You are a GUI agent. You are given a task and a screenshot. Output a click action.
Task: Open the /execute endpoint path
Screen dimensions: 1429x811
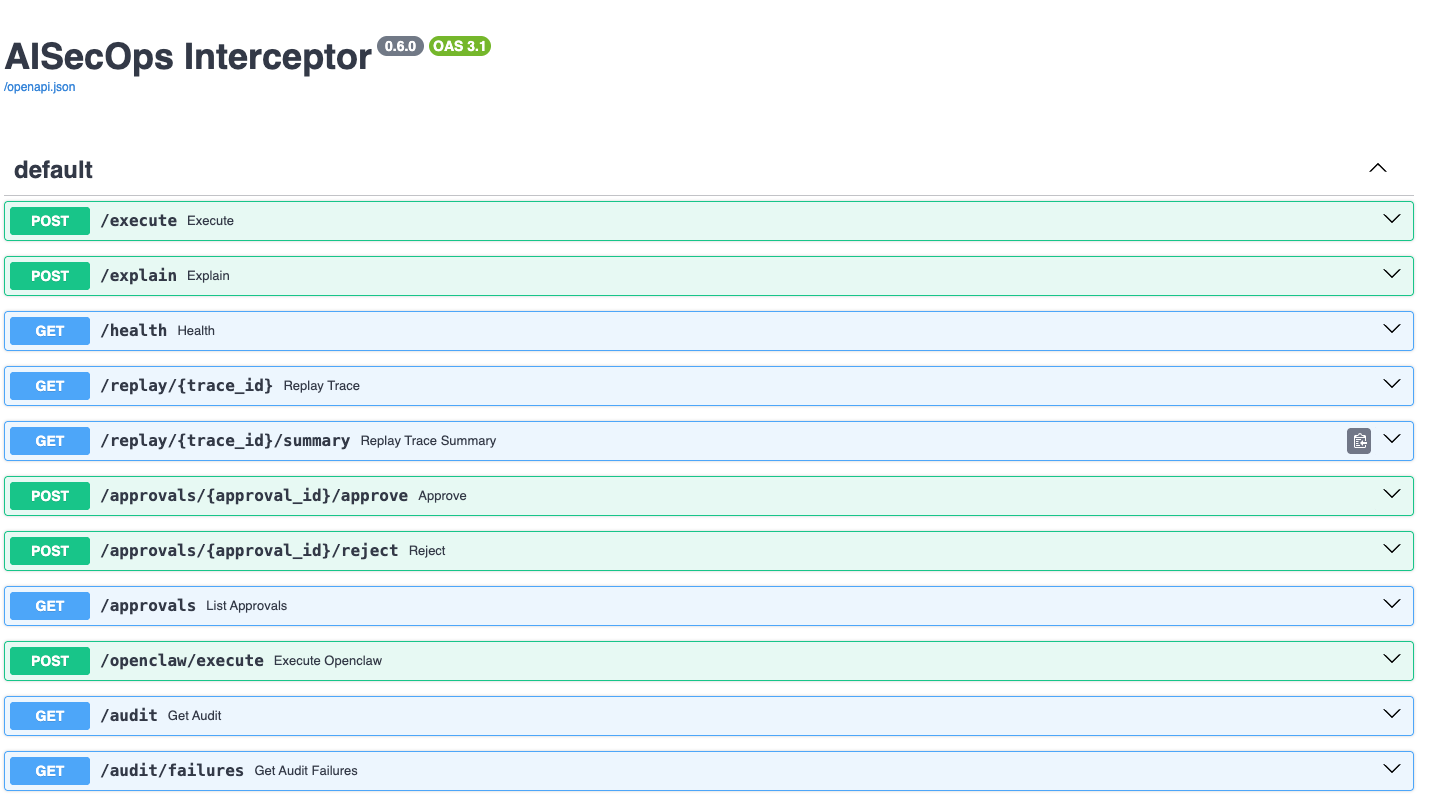pyautogui.click(x=139, y=220)
